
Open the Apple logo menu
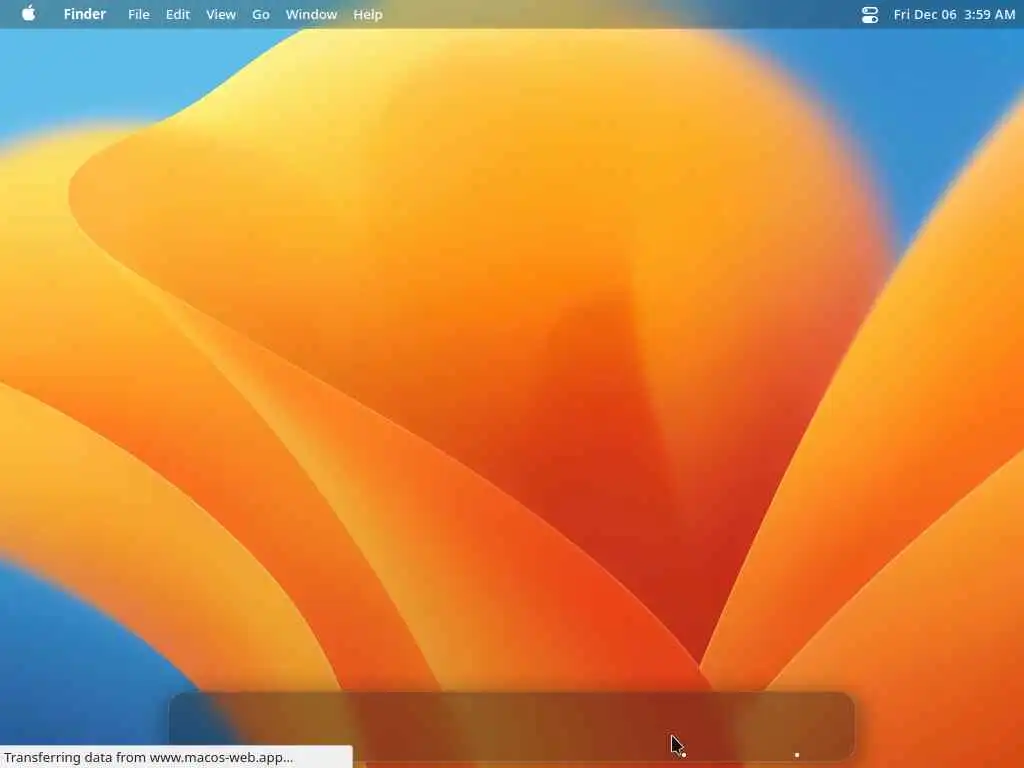tap(29, 14)
